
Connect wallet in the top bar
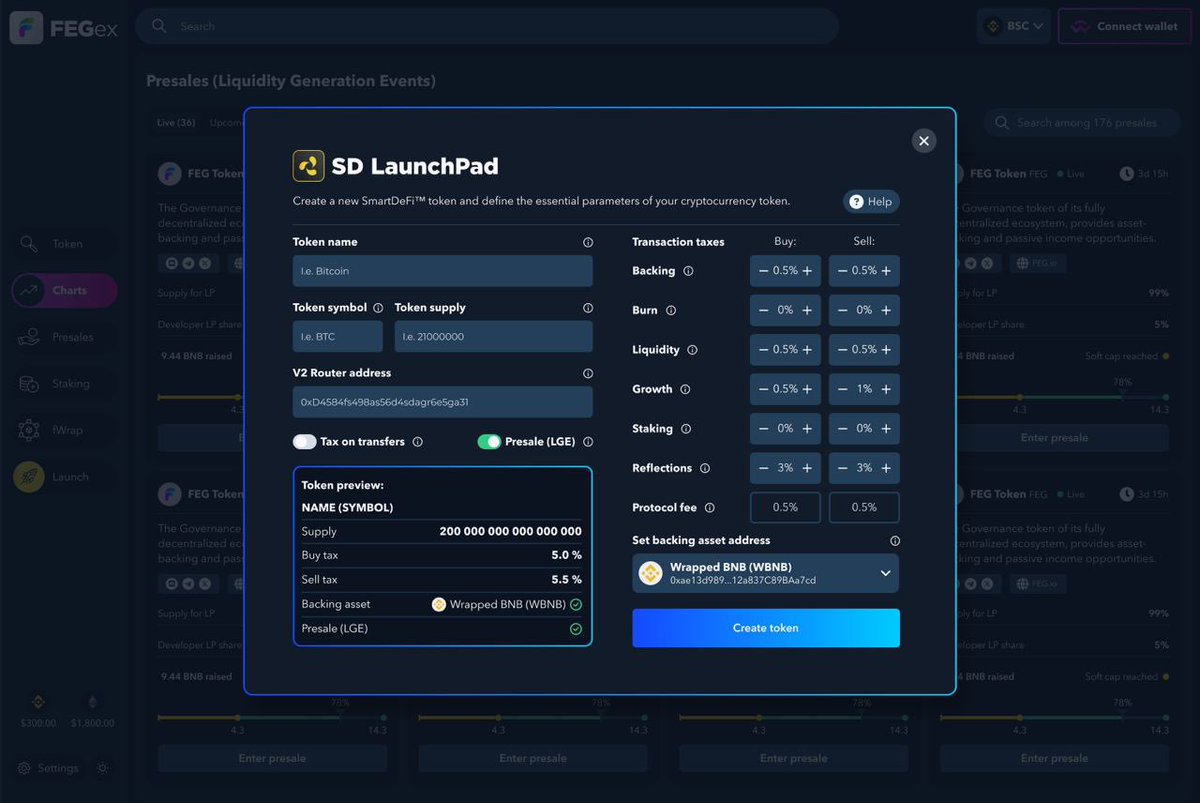[x=1125, y=26]
